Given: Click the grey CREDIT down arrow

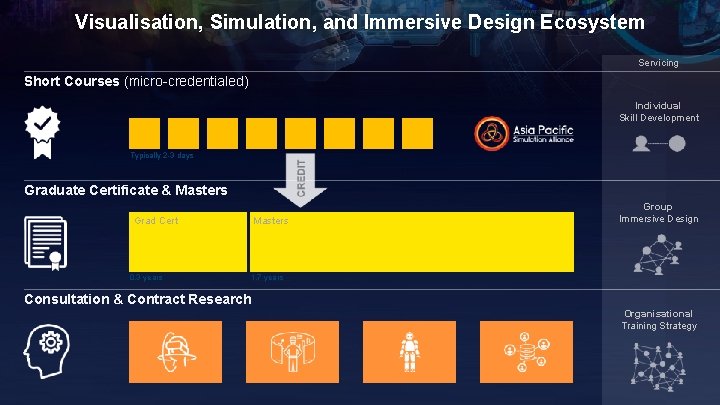Looking at the screenshot, I should pos(300,180).
